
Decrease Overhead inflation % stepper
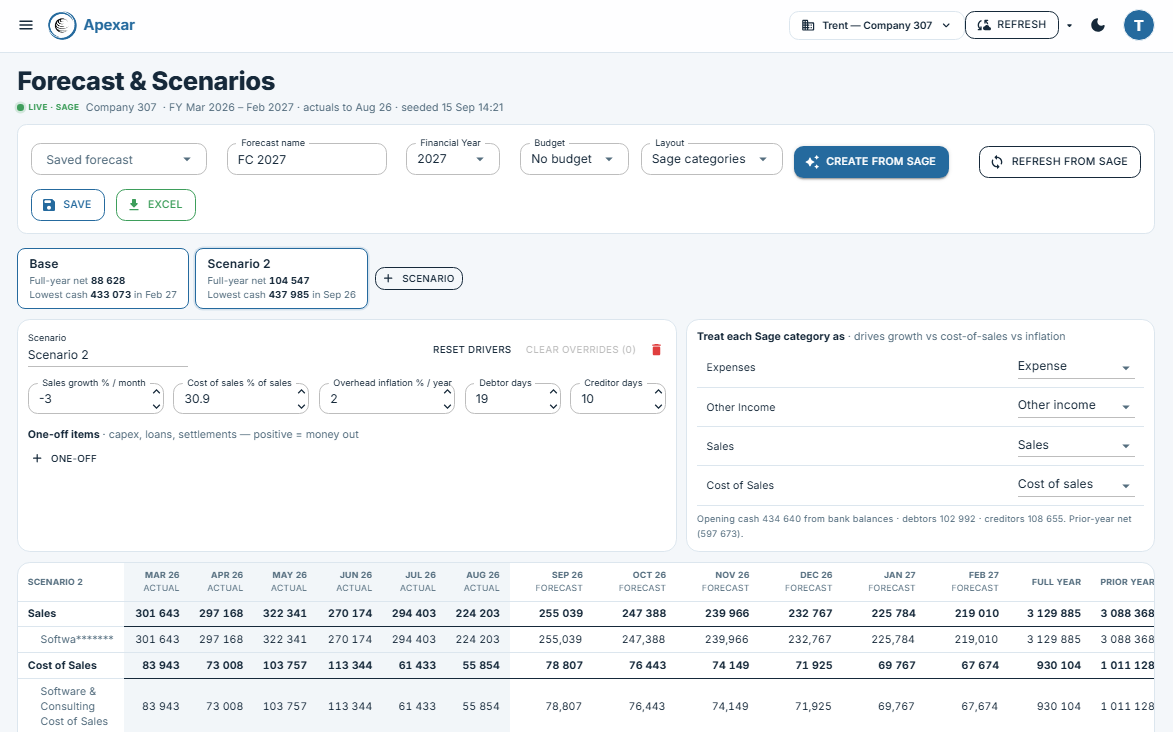(447, 406)
